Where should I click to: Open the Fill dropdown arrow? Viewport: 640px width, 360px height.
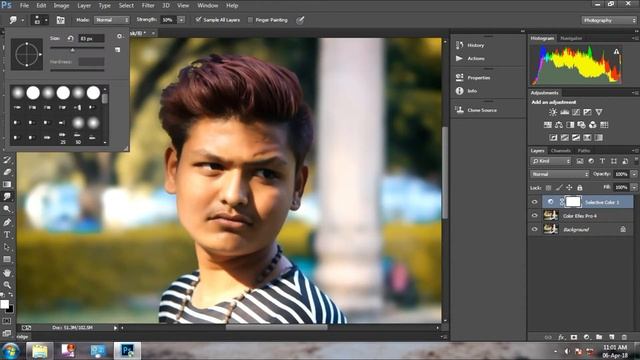(x=634, y=188)
